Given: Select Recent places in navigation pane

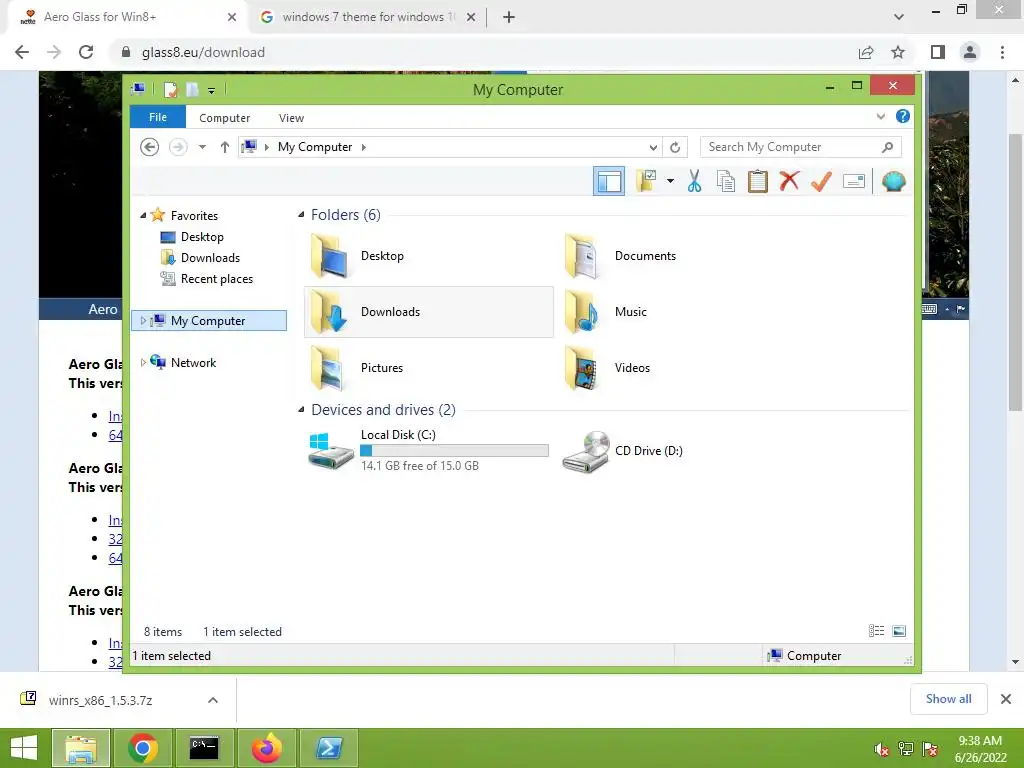Looking at the screenshot, I should (217, 279).
